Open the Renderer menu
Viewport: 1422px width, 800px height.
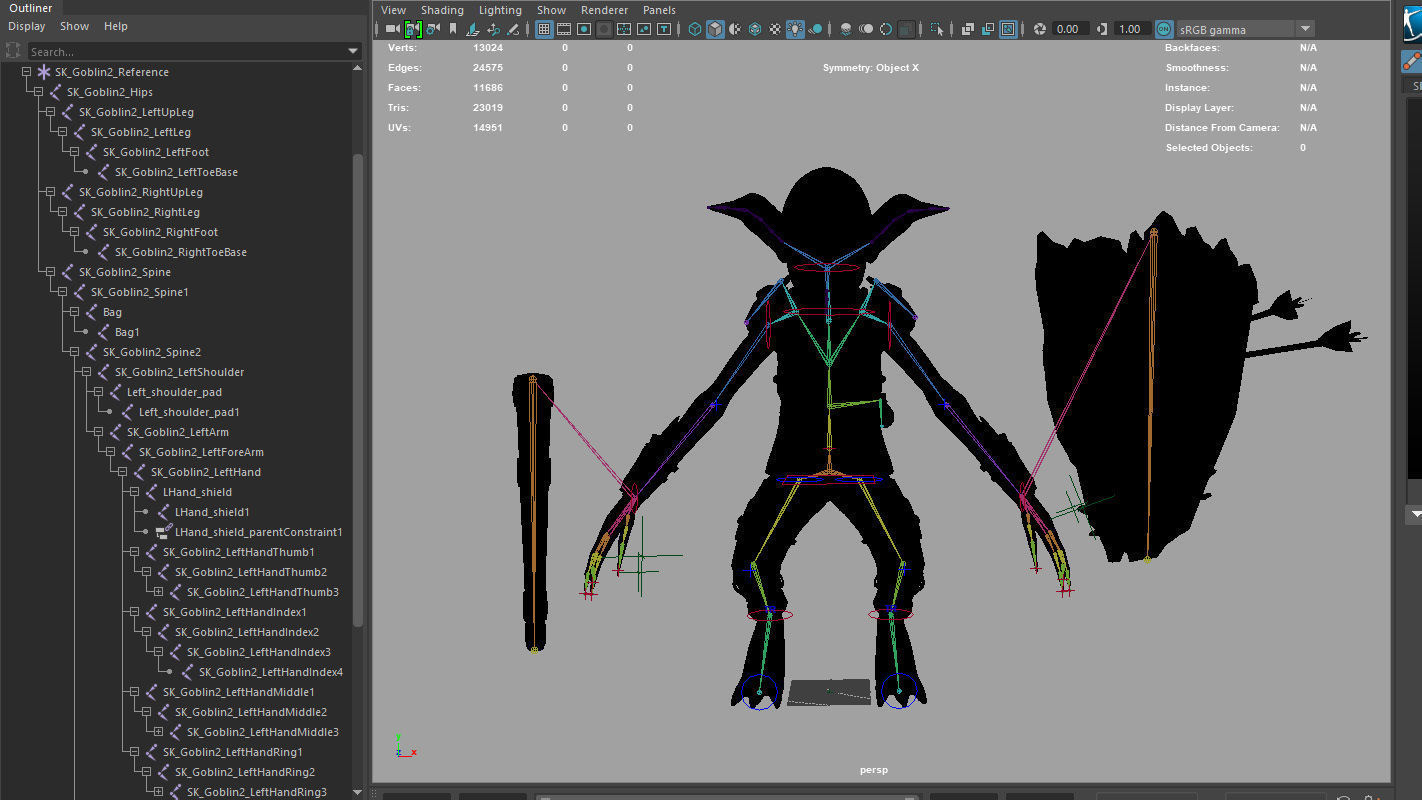(x=604, y=10)
